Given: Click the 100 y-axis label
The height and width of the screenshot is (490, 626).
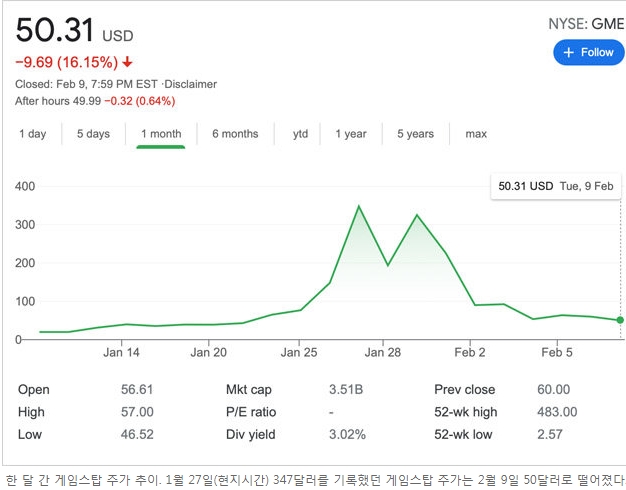Looking at the screenshot, I should 25,301.
